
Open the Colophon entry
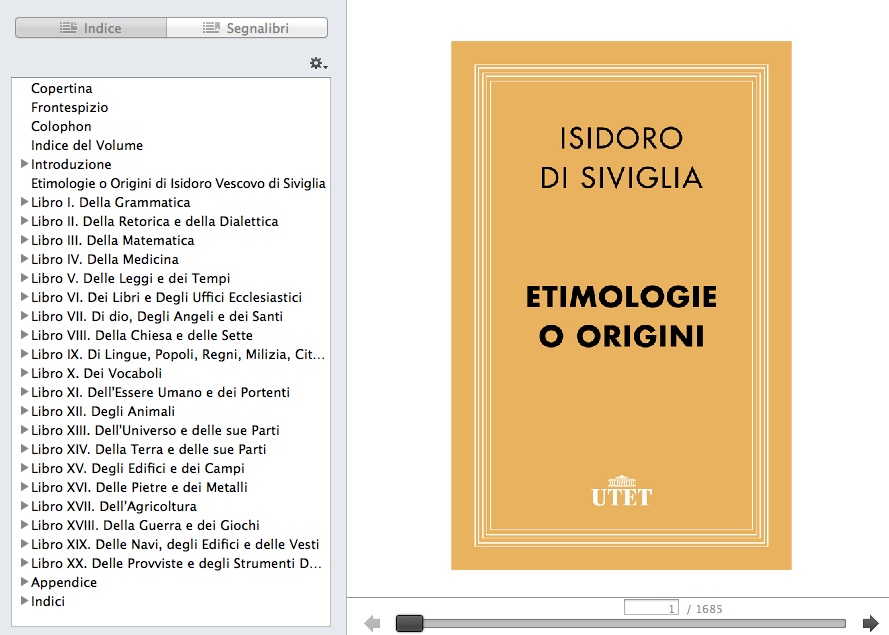click(61, 126)
